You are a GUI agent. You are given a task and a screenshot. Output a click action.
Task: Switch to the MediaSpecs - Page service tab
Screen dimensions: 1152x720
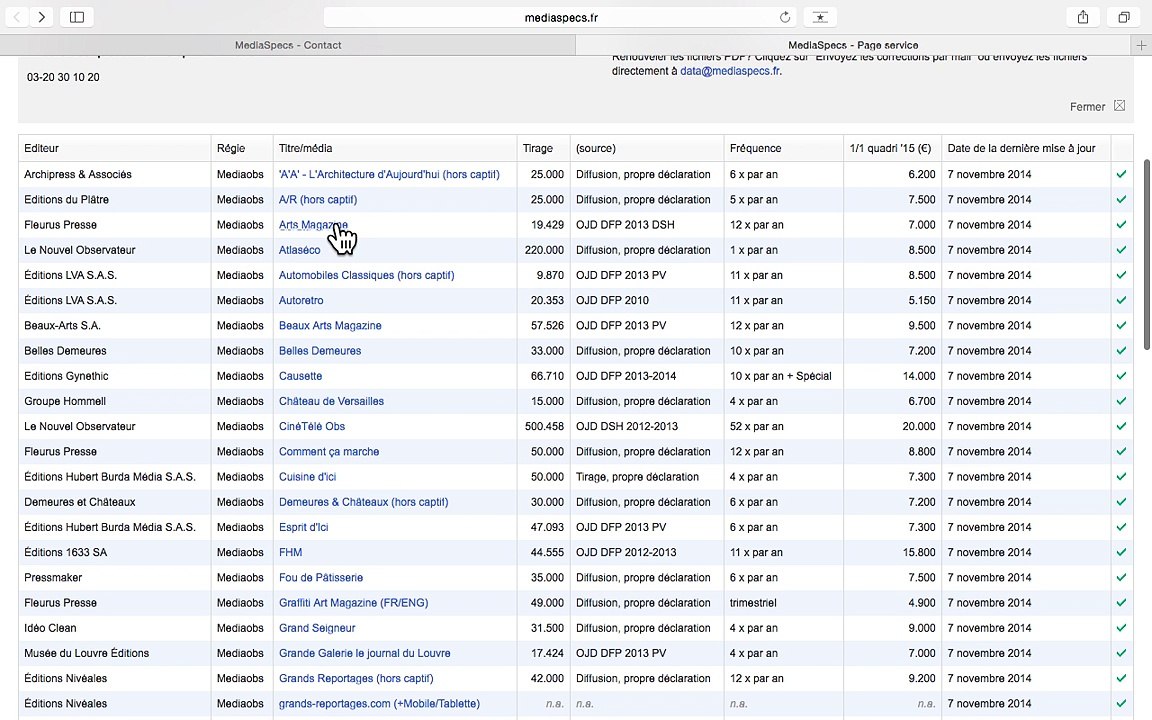(853, 45)
